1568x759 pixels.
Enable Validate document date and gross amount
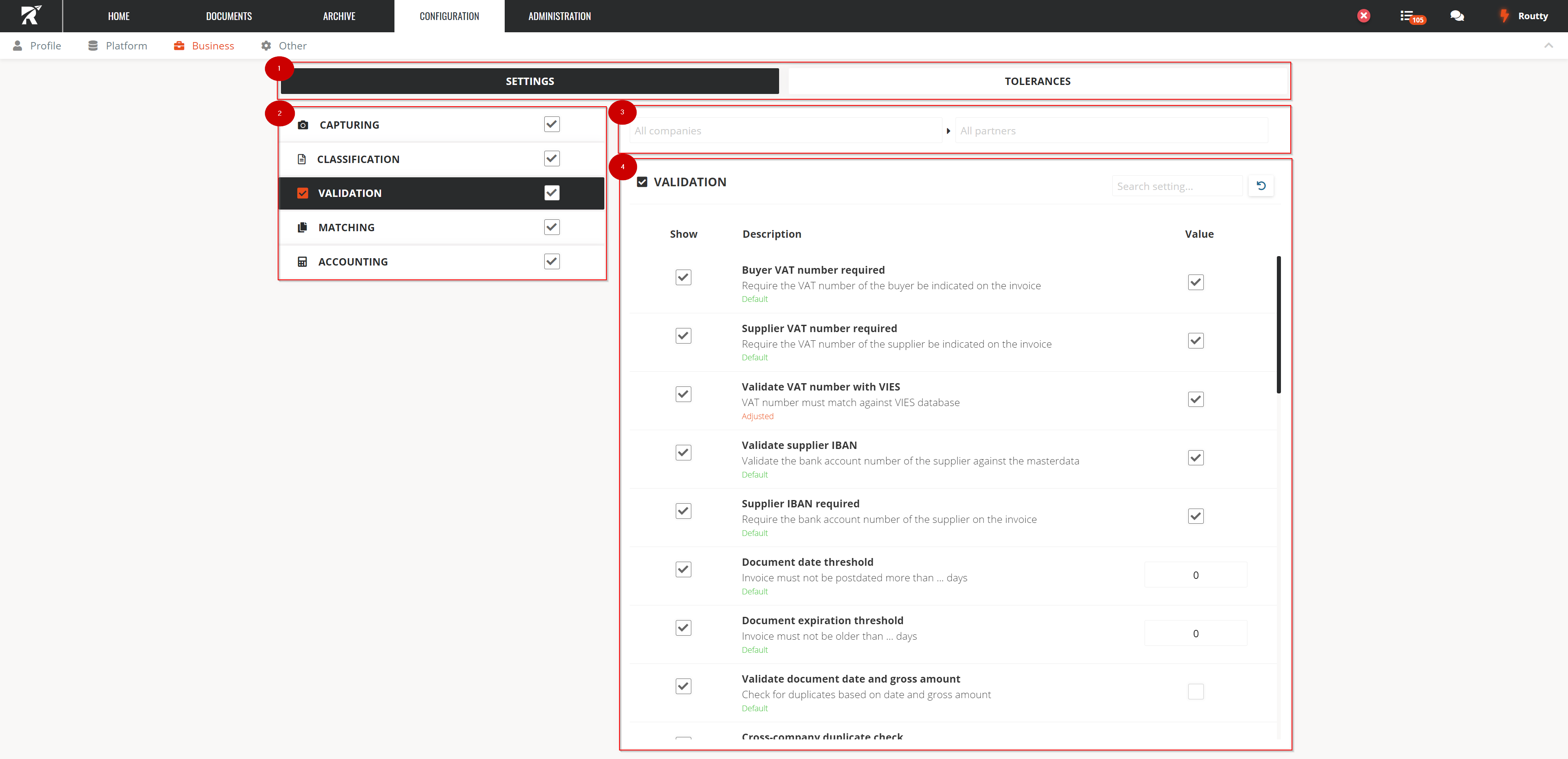[x=1196, y=691]
